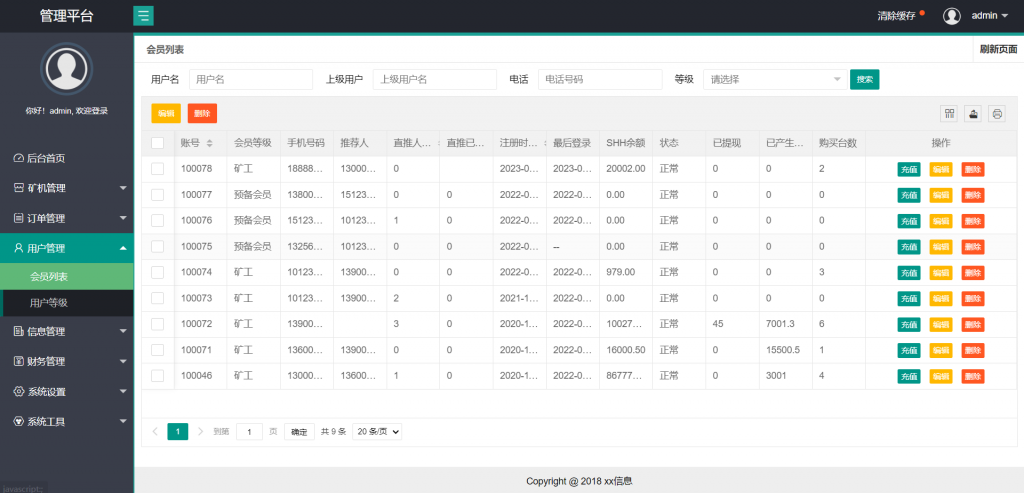The image size is (1024, 493).
Task: Click 充值 for account 100078
Action: 909,169
